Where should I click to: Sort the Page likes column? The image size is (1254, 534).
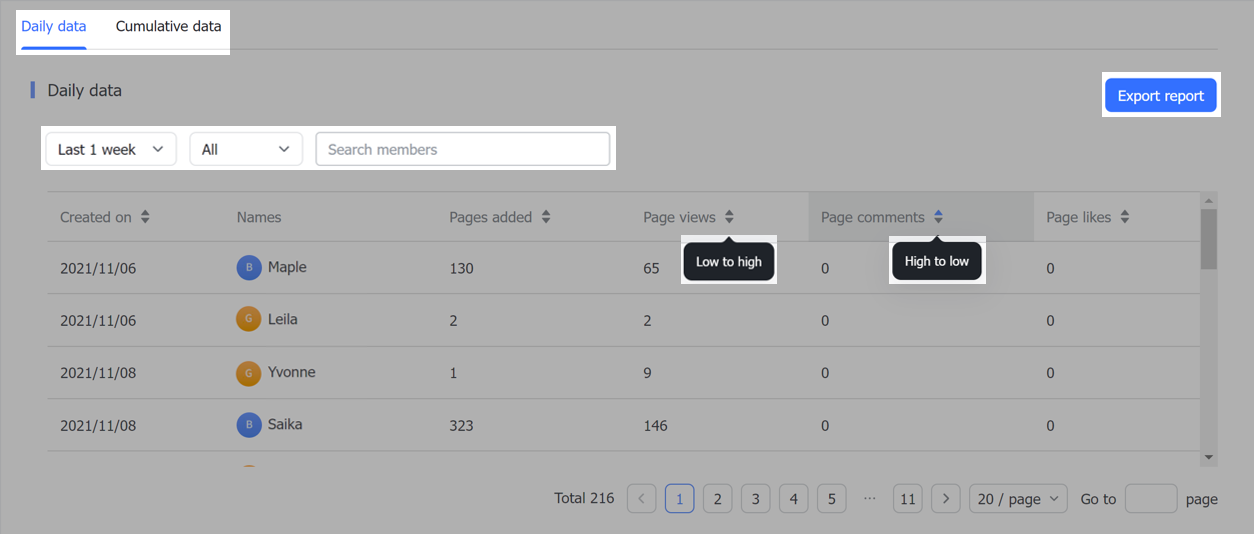point(1125,217)
